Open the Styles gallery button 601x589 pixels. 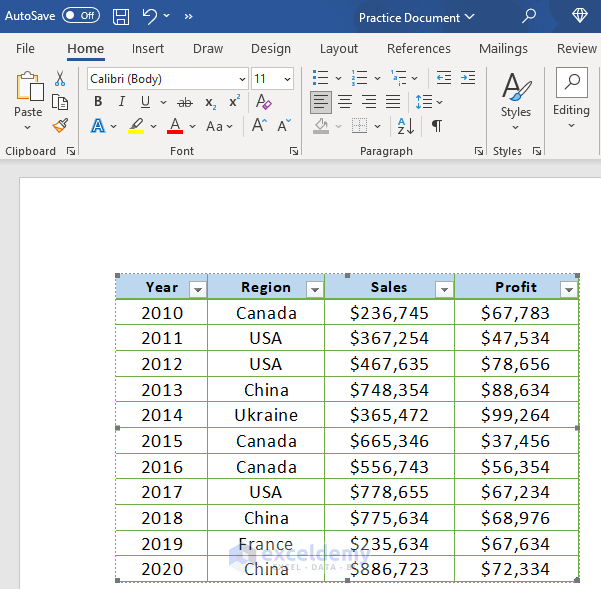516,100
